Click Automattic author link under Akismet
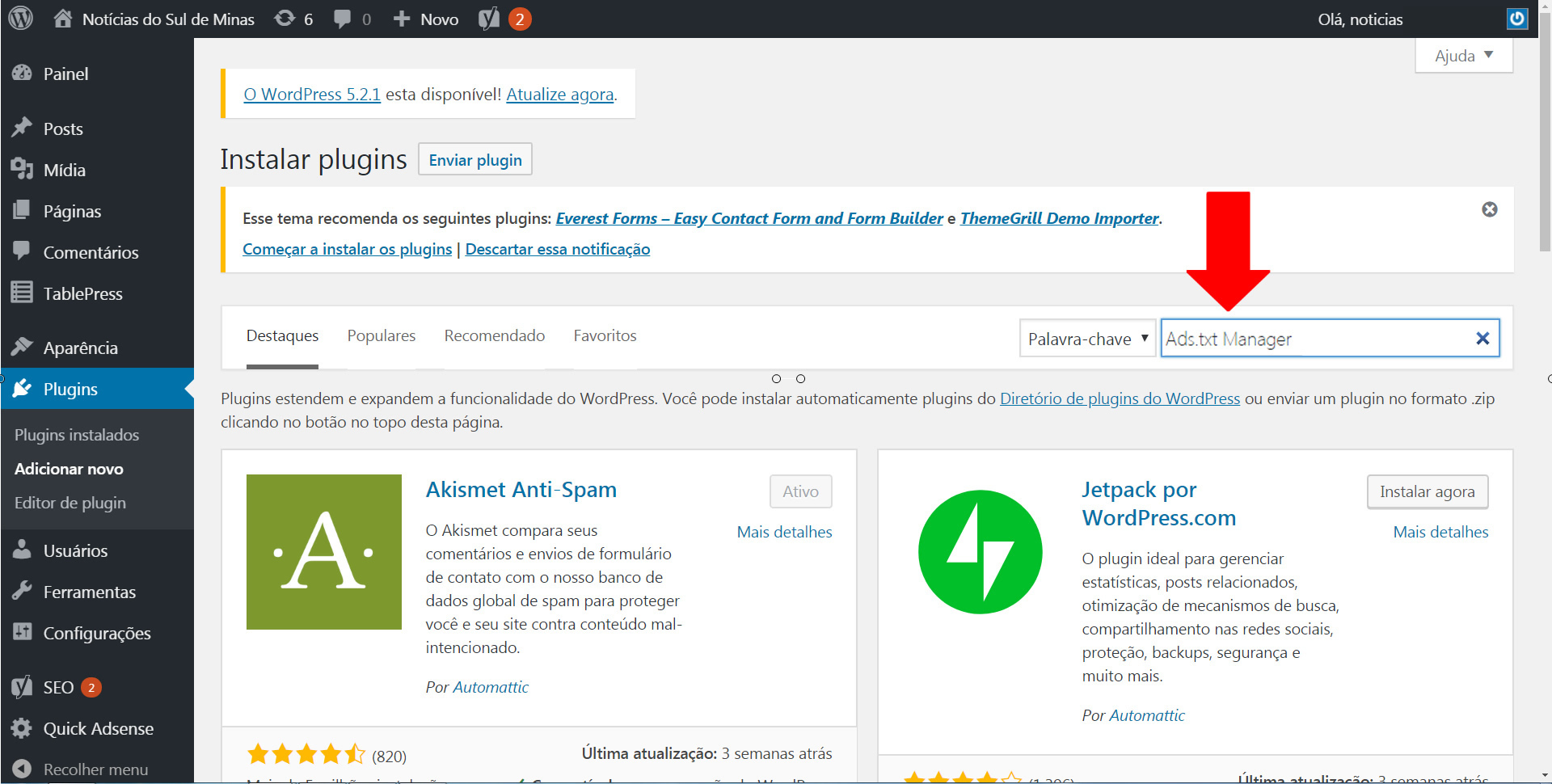The width and height of the screenshot is (1552, 784). (x=491, y=687)
